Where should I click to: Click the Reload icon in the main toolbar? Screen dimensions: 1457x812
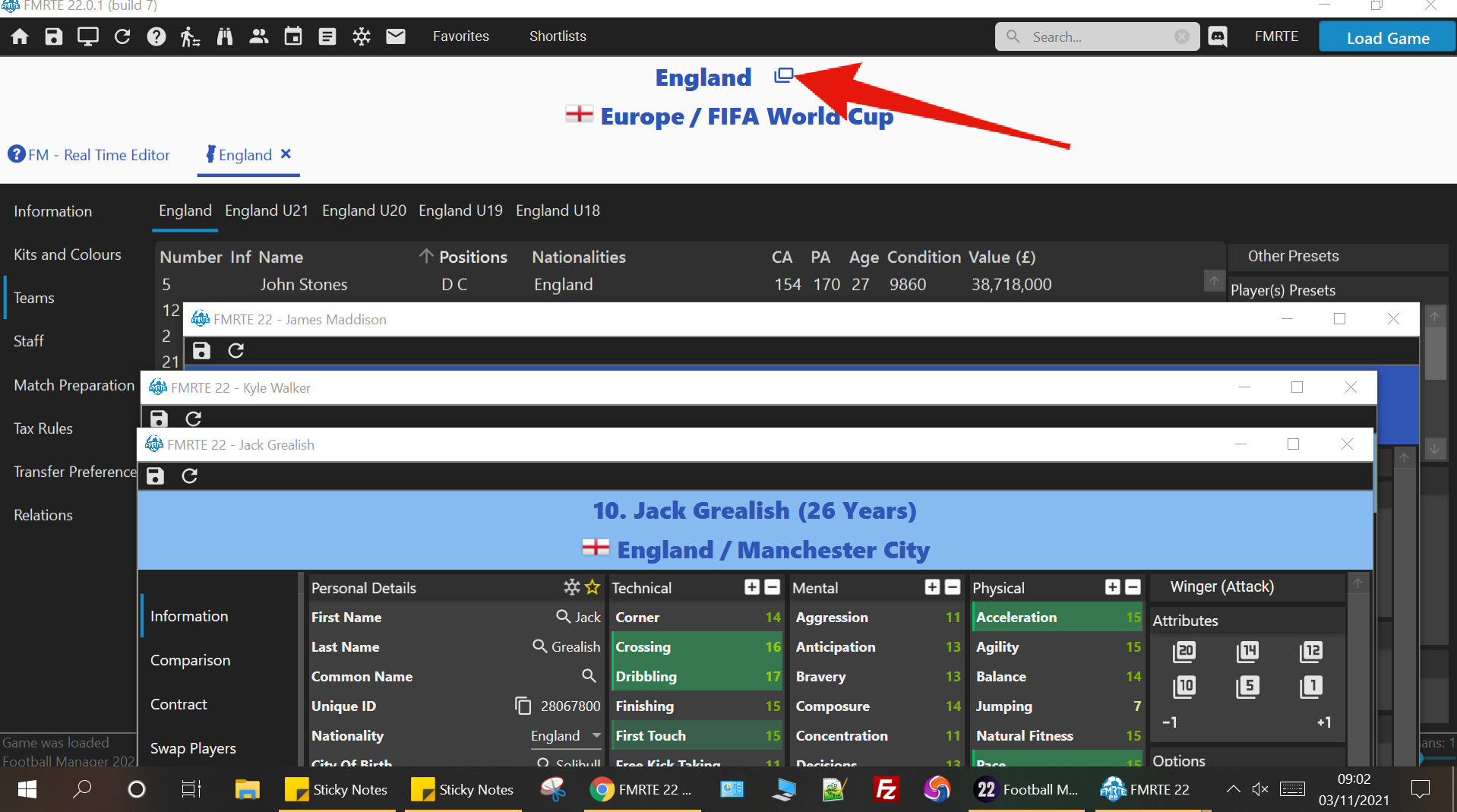tap(122, 36)
